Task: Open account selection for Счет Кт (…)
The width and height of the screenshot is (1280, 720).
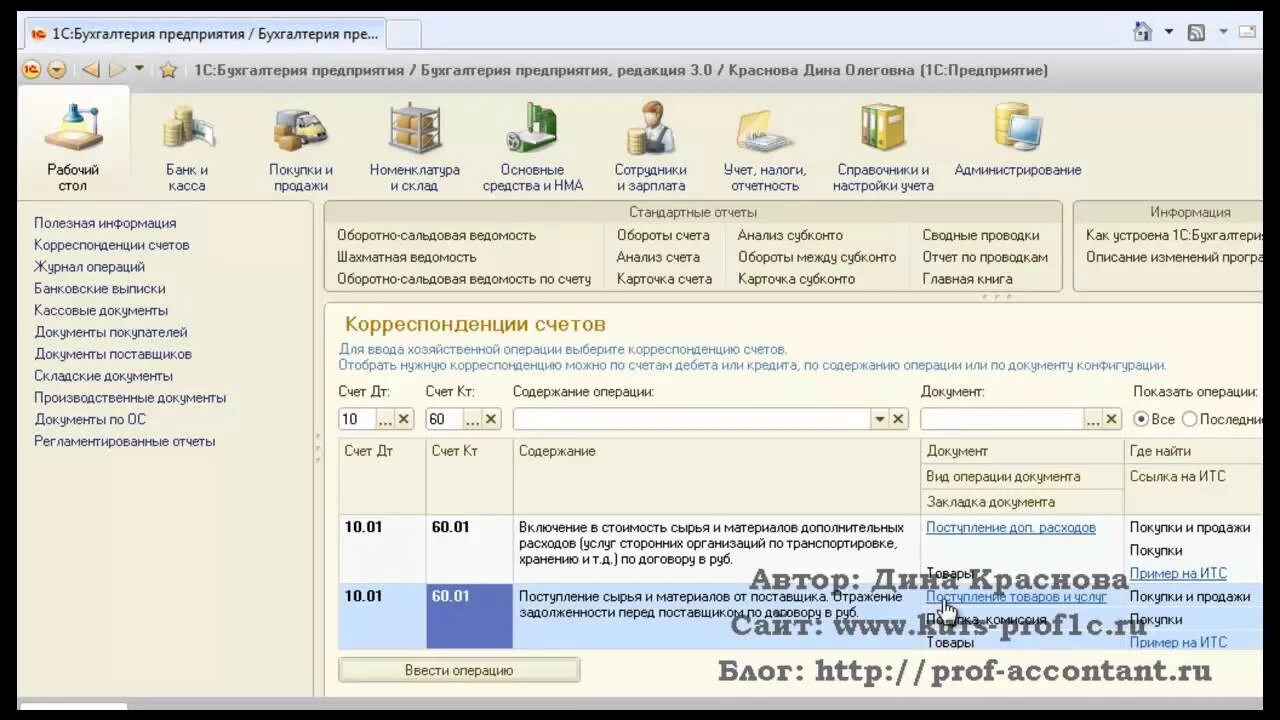Action: [x=474, y=419]
